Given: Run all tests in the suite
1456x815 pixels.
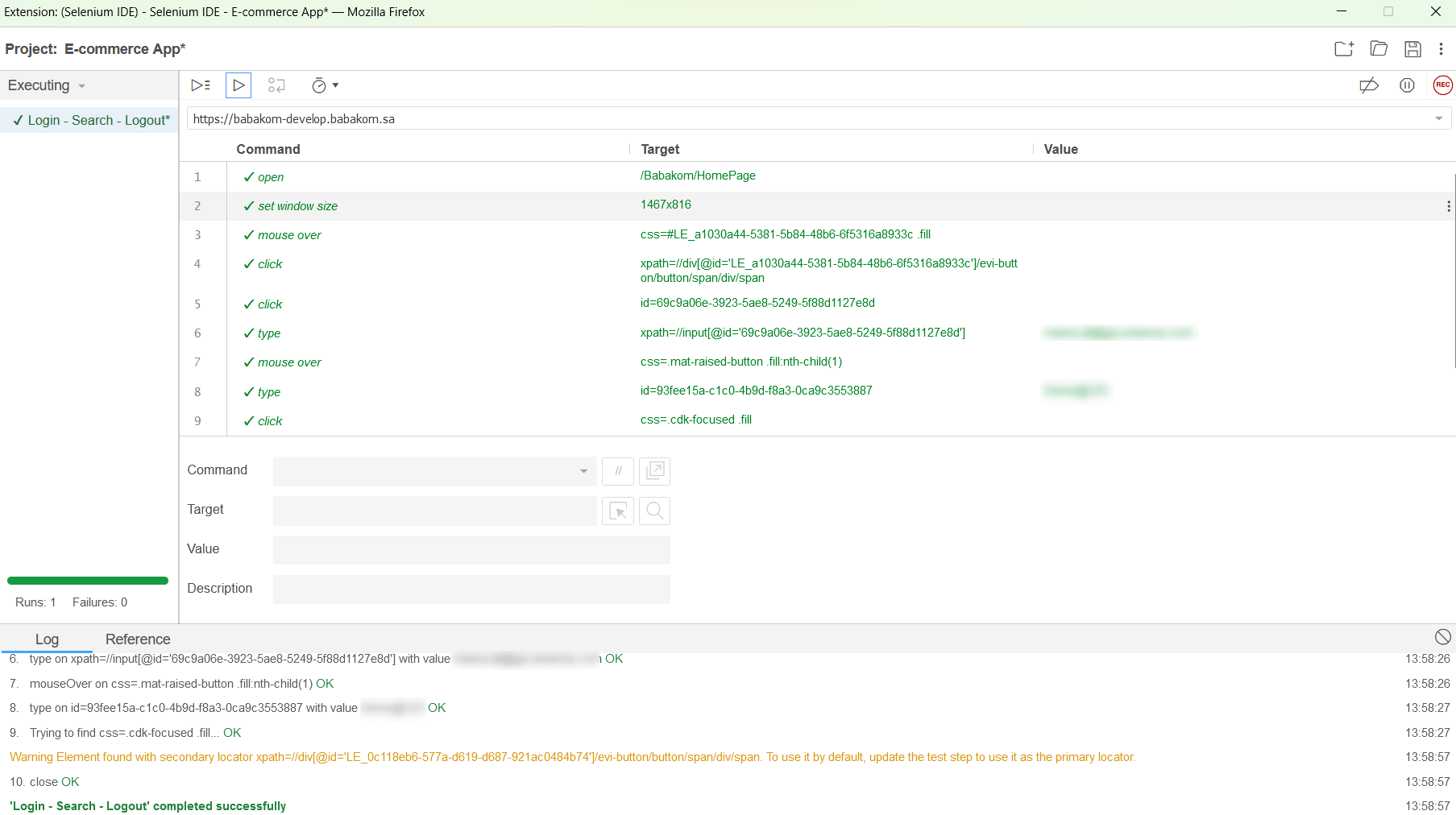Looking at the screenshot, I should click(200, 85).
